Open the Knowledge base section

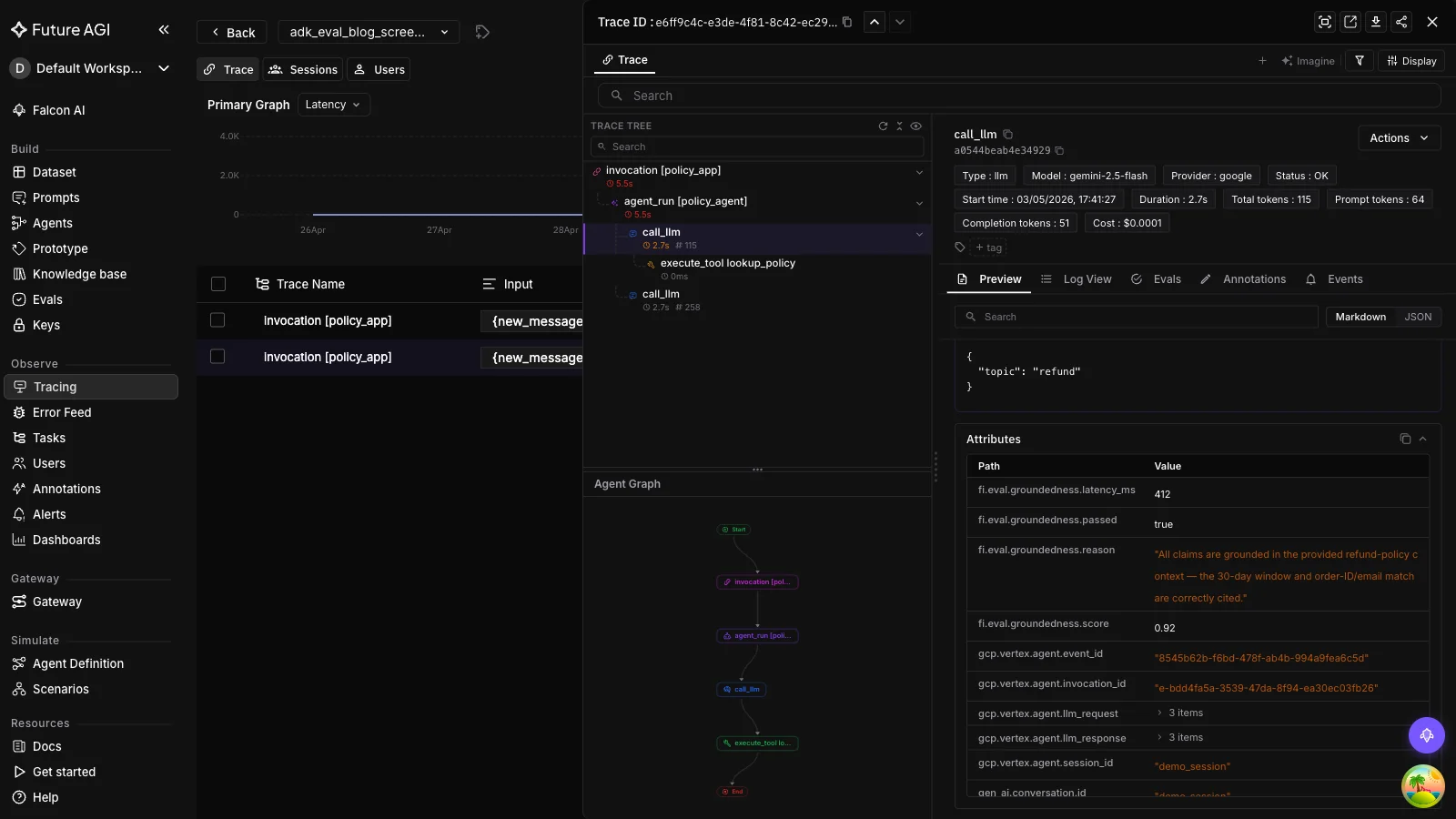(79, 274)
